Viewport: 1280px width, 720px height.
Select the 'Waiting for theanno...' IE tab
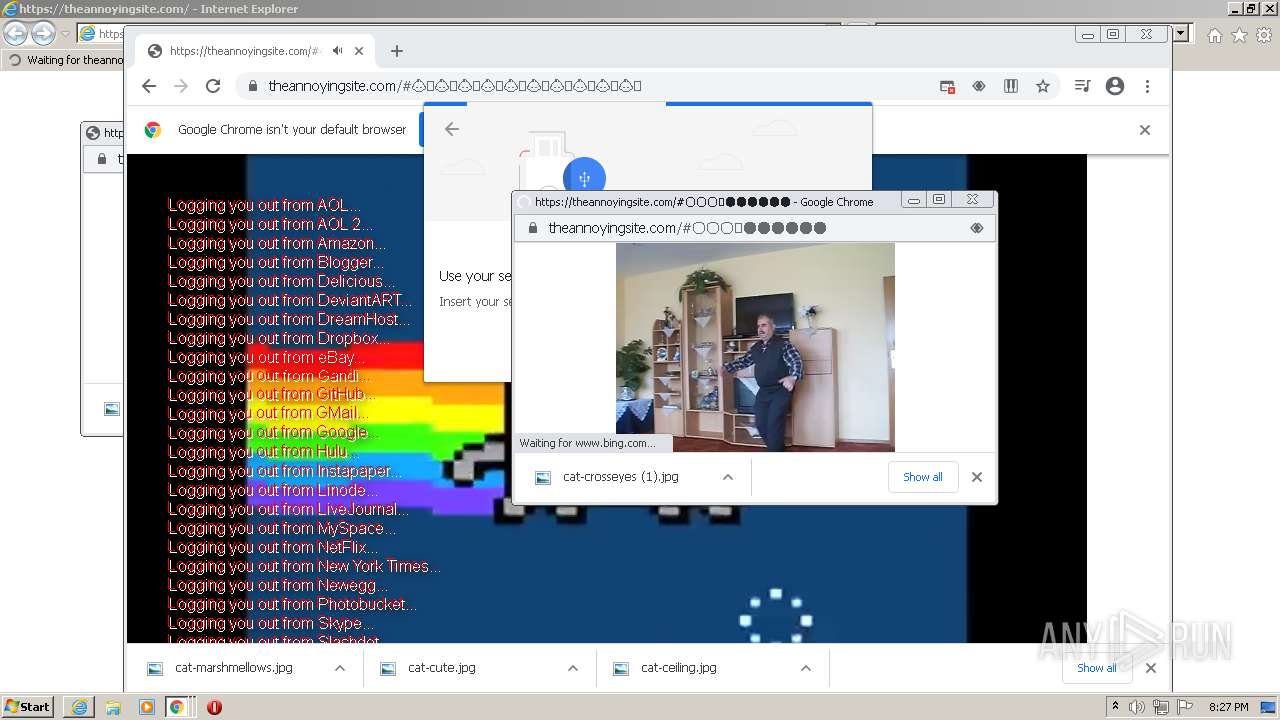(x=65, y=60)
